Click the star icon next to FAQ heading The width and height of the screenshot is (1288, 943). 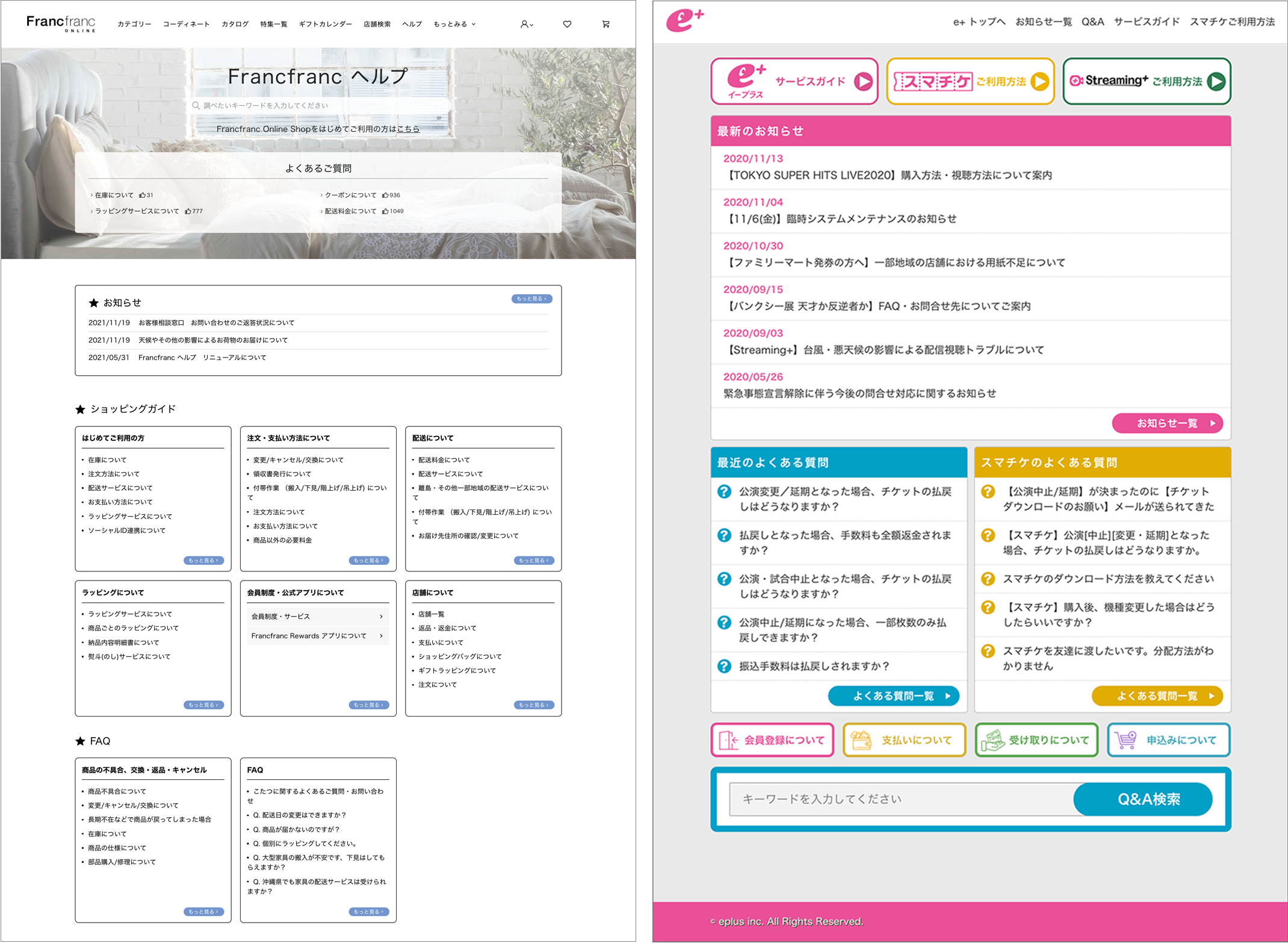click(80, 741)
